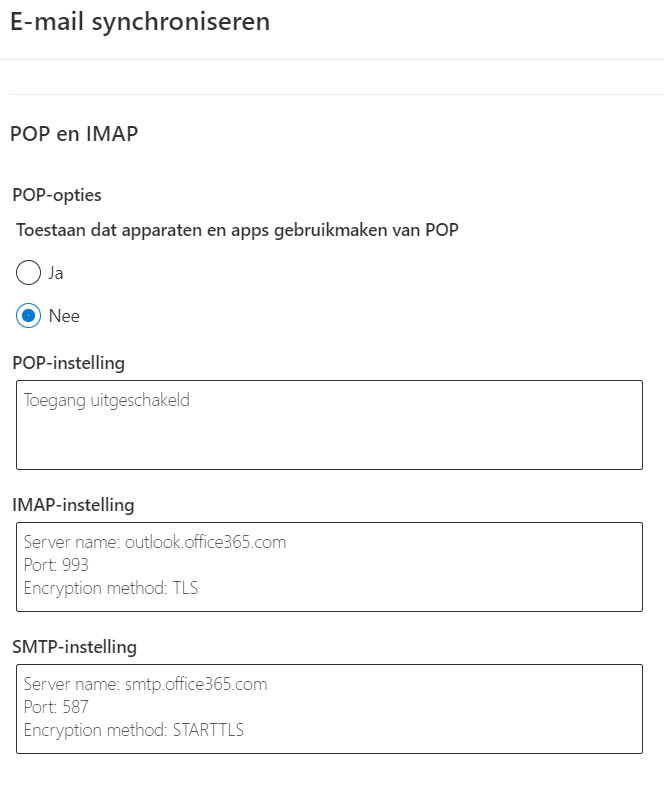Click the Port: 587 line
This screenshot has height=786, width=664.
pos(56,707)
